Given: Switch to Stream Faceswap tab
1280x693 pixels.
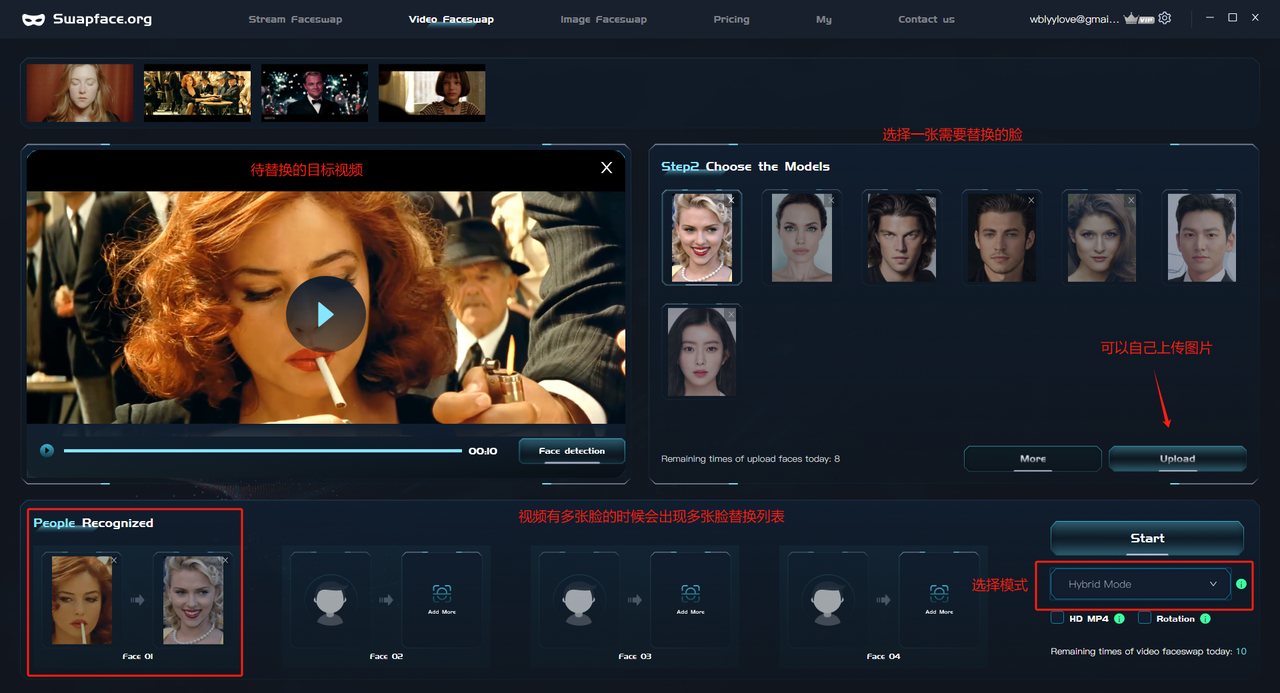Looking at the screenshot, I should (295, 19).
